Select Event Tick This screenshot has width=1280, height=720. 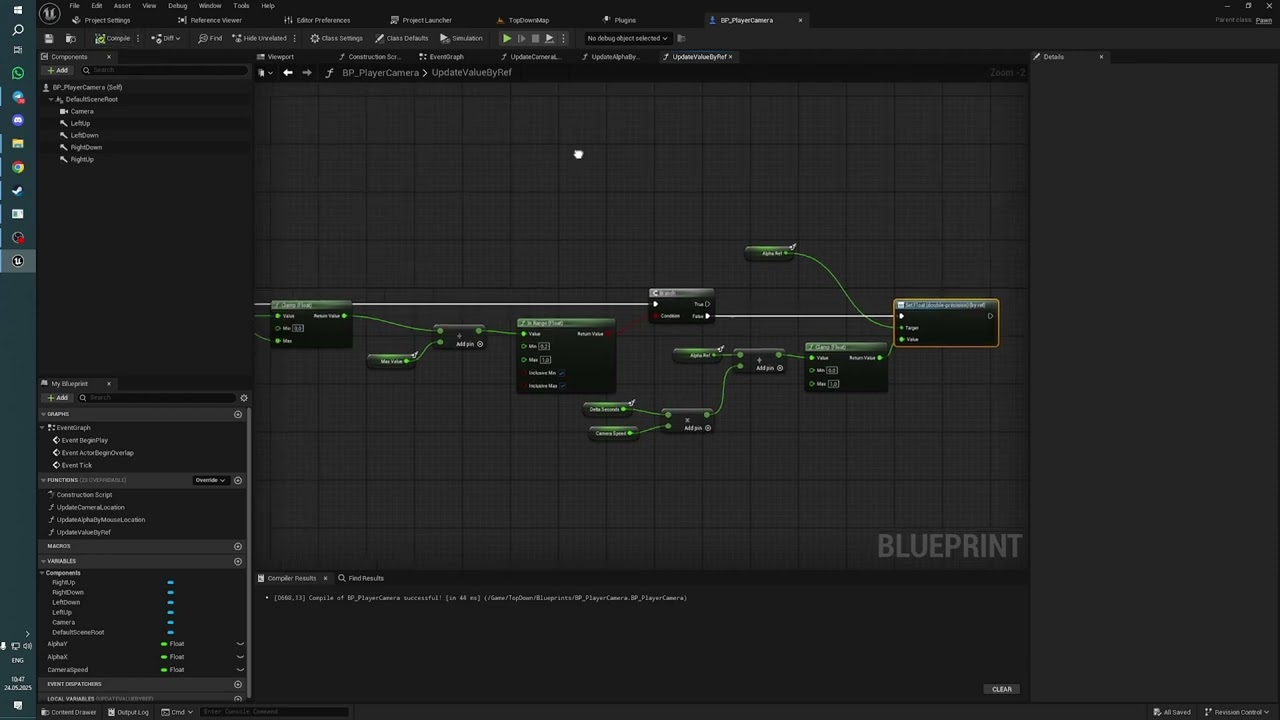pyautogui.click(x=76, y=465)
